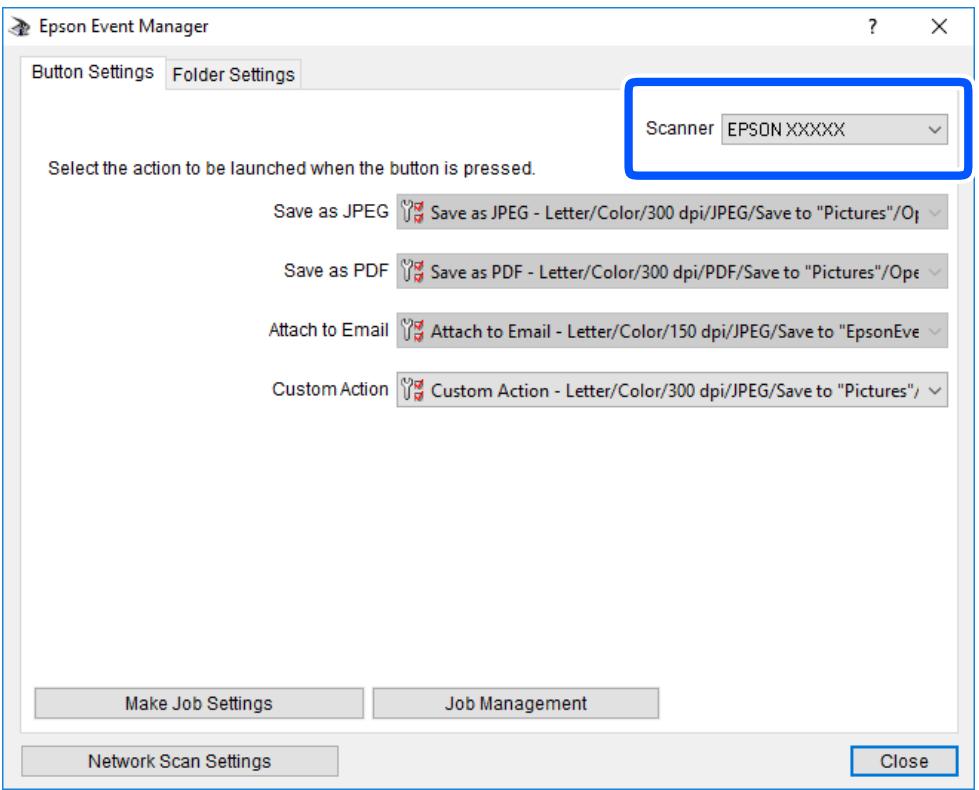Image resolution: width=979 pixels, height=790 pixels.
Task: Click the Epson Event Manager title bar icon
Action: (20, 27)
